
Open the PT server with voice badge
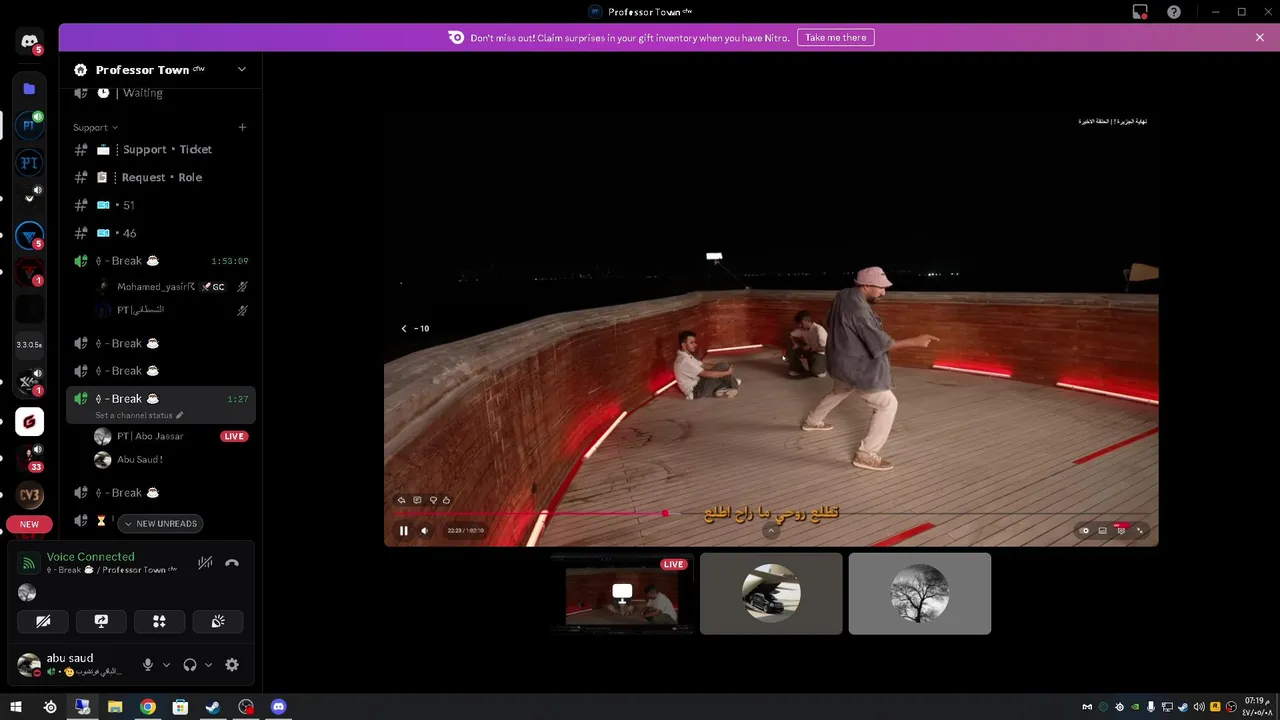(29, 125)
